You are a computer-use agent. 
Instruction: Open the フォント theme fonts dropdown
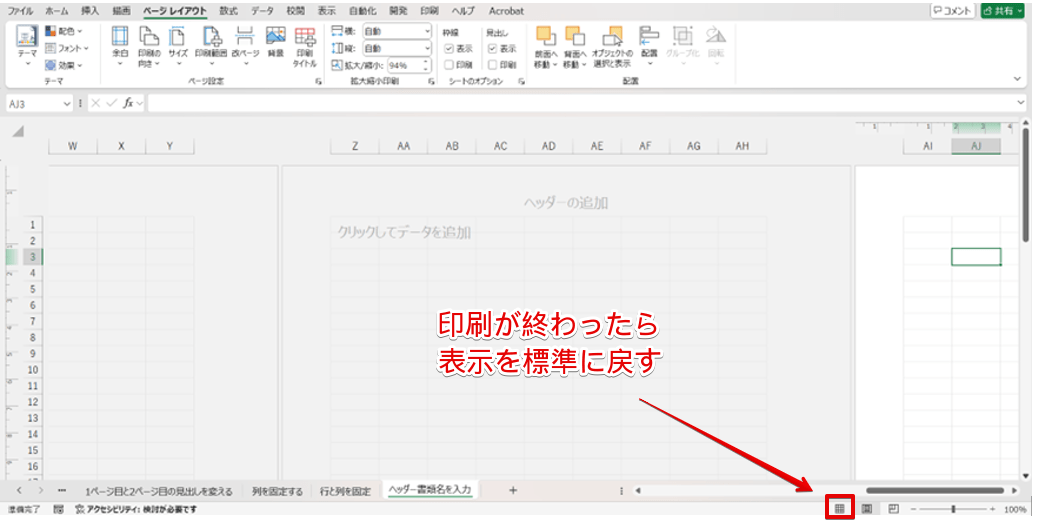click(67, 48)
